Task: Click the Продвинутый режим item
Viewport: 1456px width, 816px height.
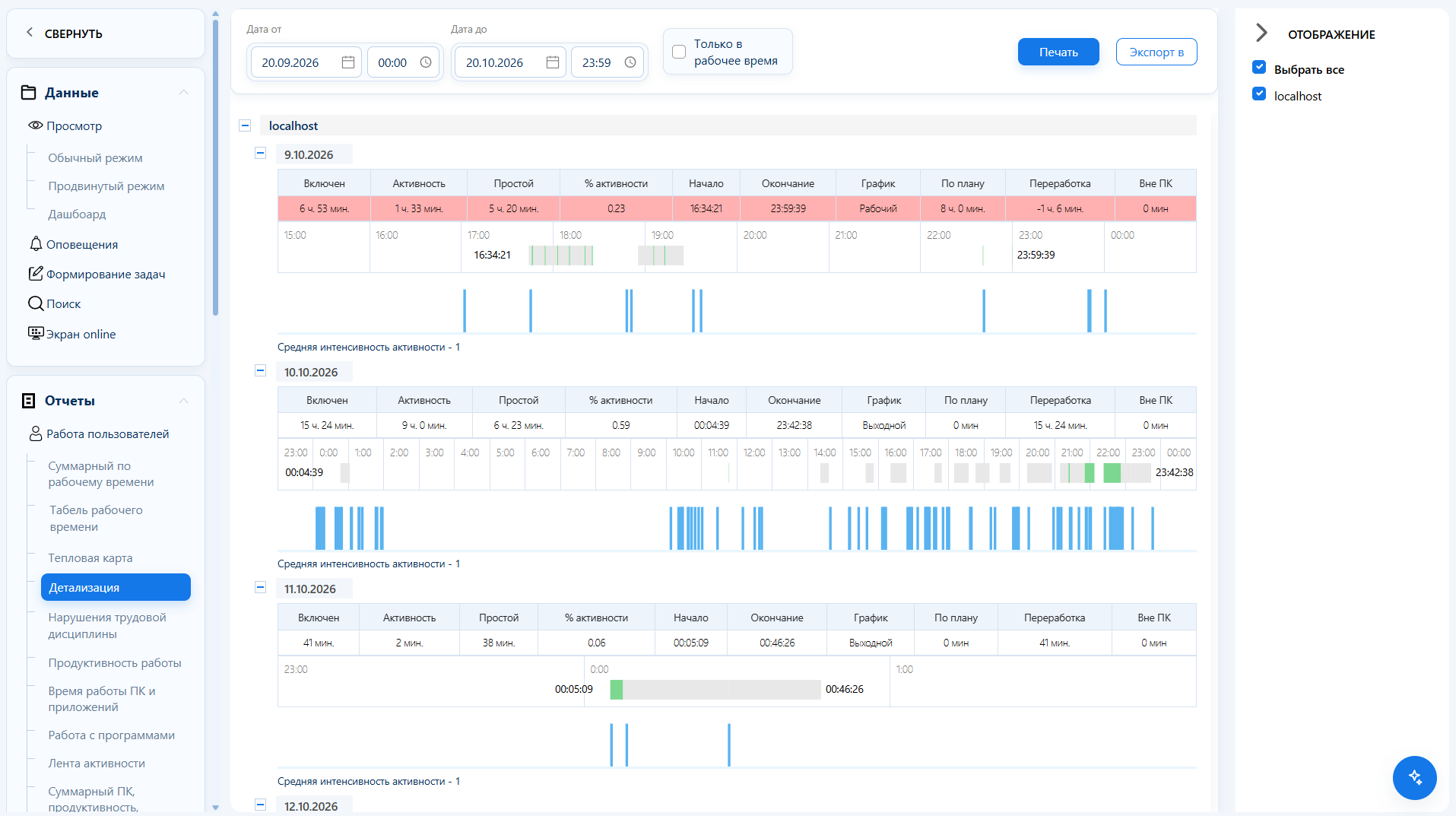Action: (106, 186)
